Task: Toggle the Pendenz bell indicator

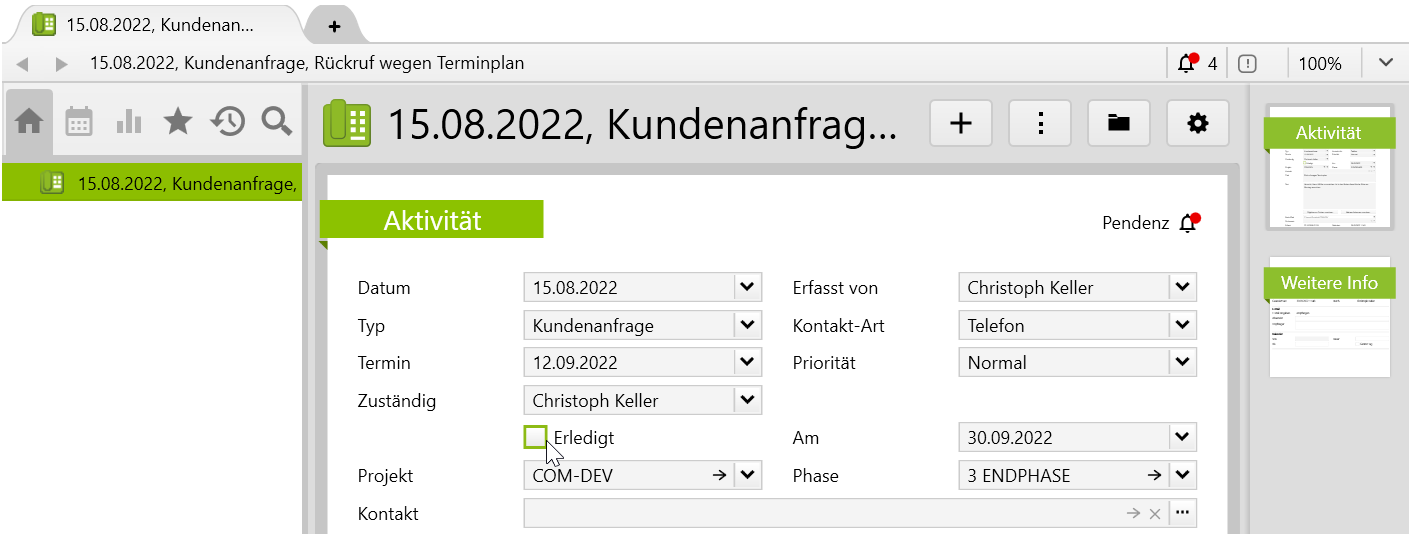Action: [x=1188, y=223]
